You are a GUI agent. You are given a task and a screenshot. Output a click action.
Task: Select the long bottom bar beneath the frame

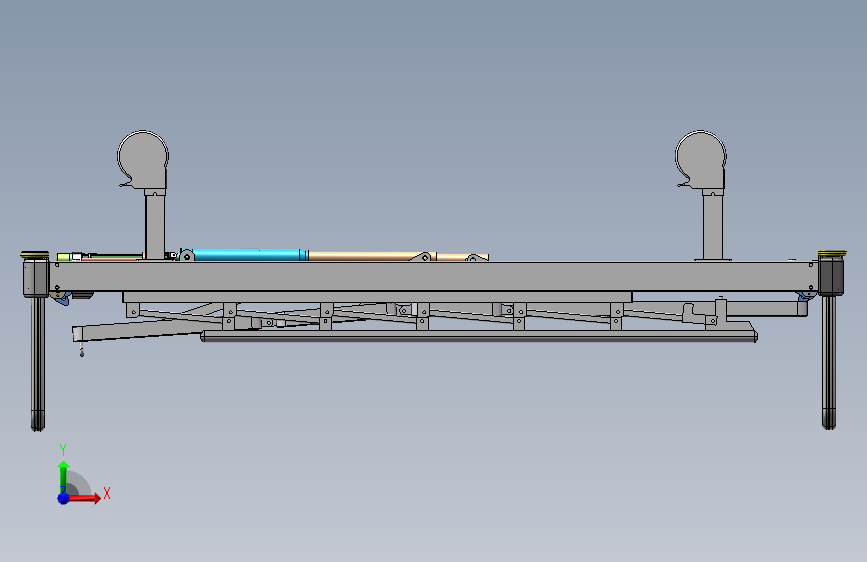pyautogui.click(x=479, y=336)
